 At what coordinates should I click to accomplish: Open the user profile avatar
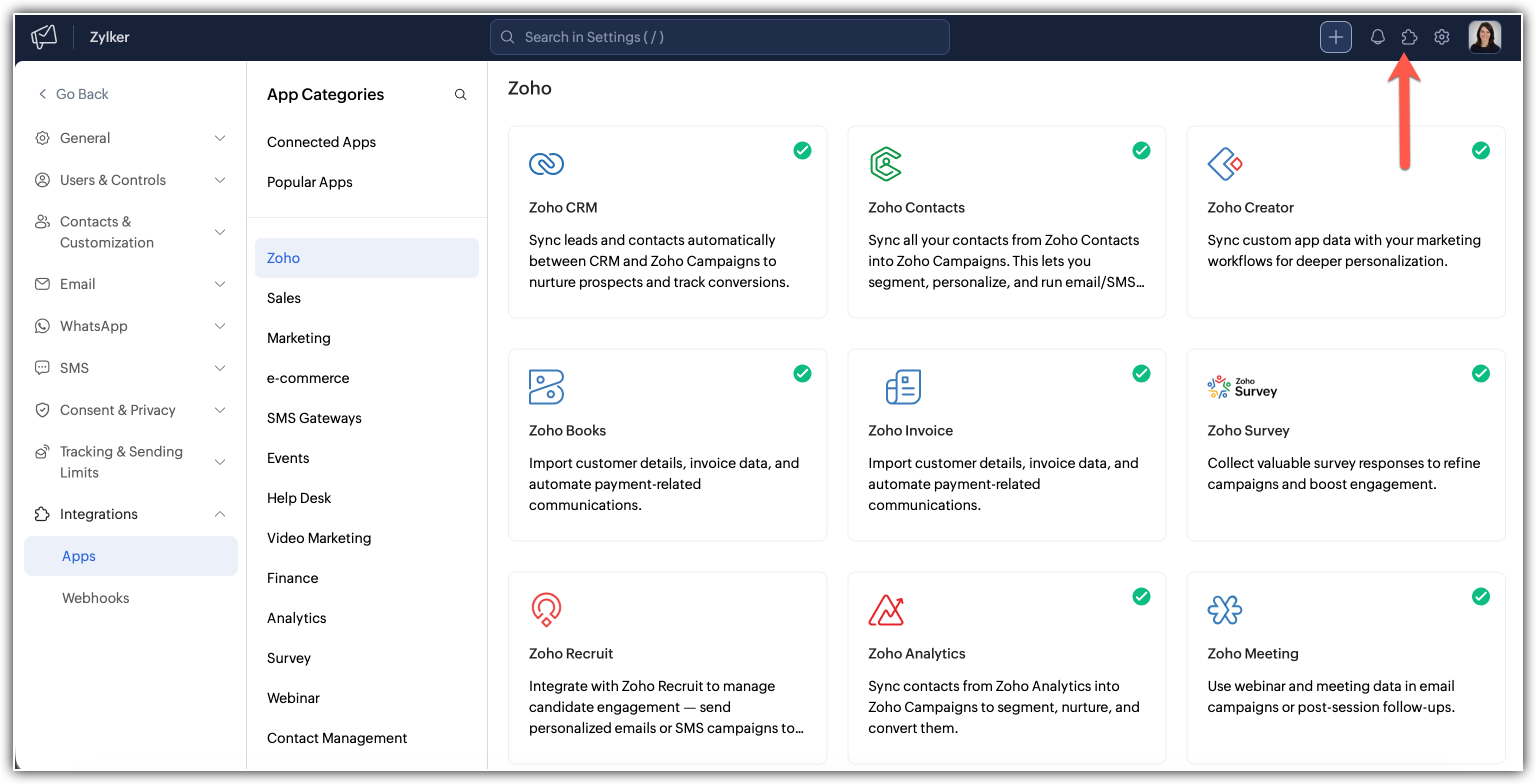1484,37
